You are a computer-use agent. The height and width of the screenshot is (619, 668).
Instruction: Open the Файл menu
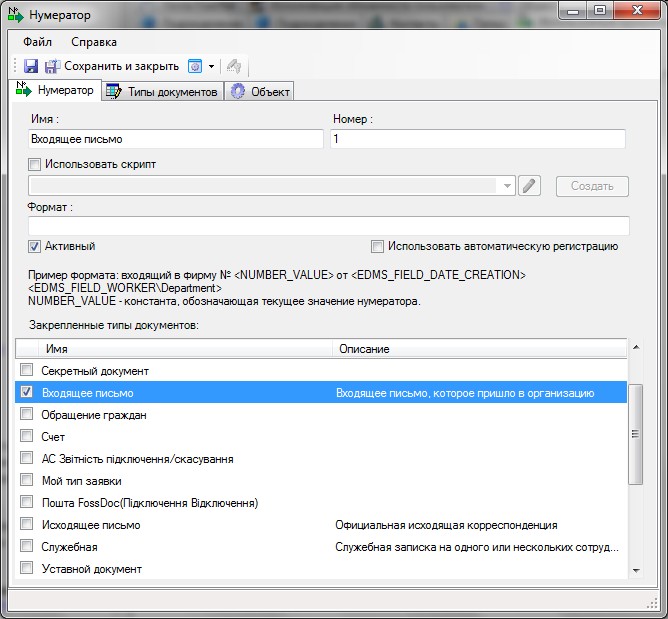[37, 42]
